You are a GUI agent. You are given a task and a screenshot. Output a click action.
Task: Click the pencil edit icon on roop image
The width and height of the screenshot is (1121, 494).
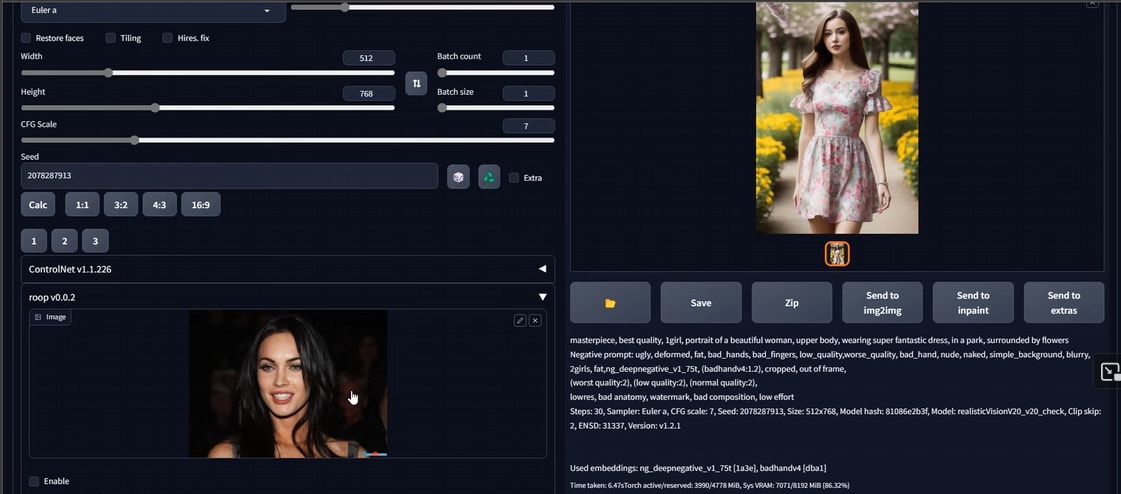[520, 320]
